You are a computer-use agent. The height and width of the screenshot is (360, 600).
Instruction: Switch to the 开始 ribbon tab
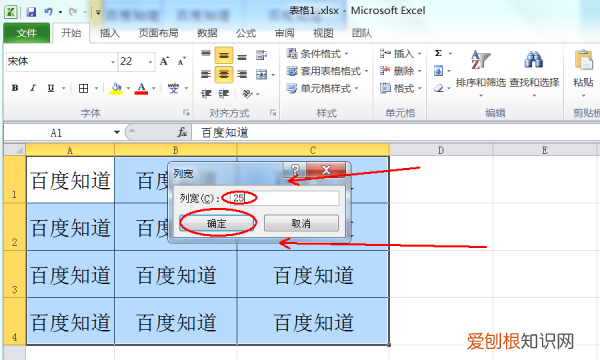click(x=72, y=33)
